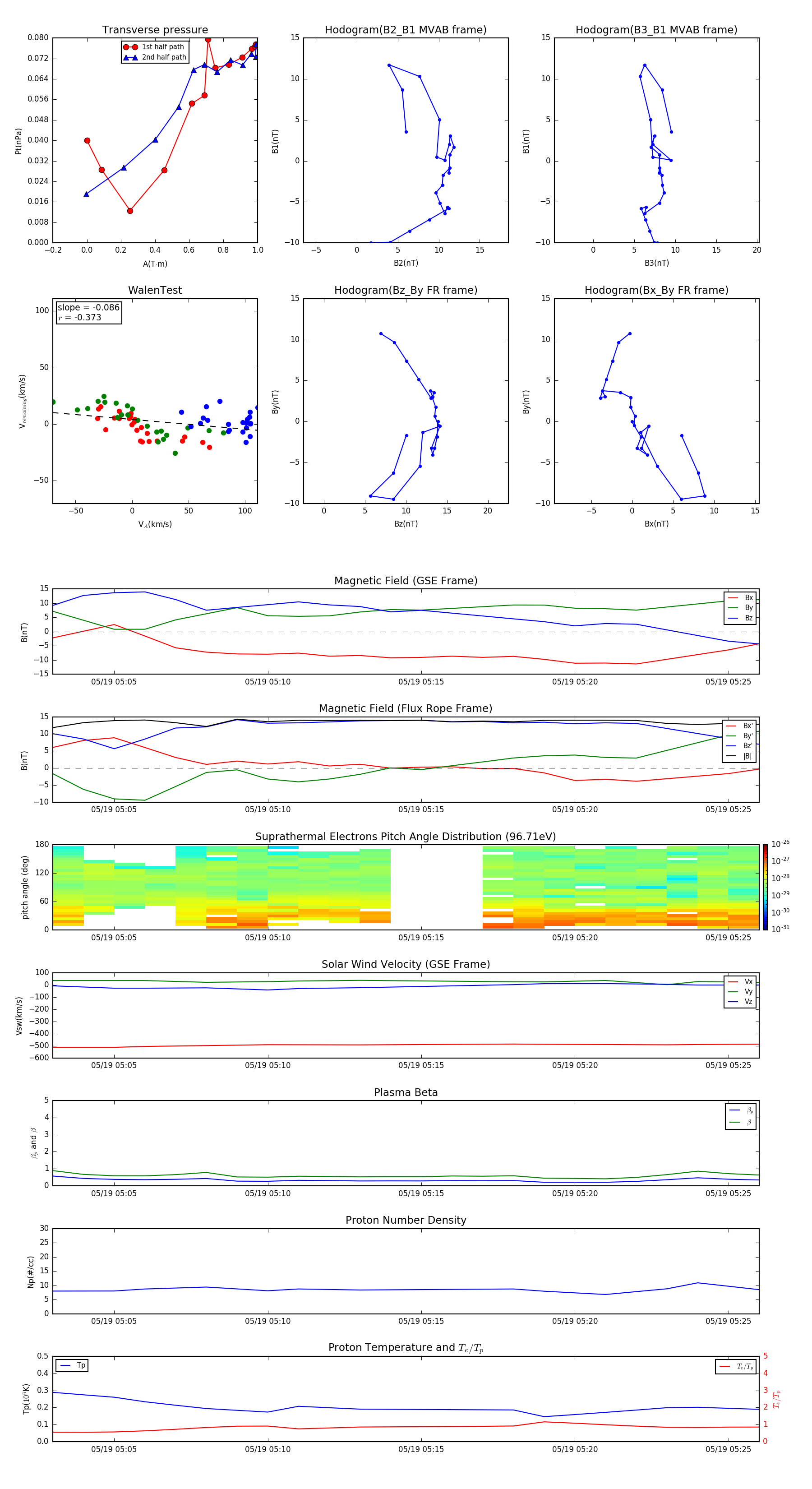Click 'slope = -0.086' annotation text

point(88,308)
